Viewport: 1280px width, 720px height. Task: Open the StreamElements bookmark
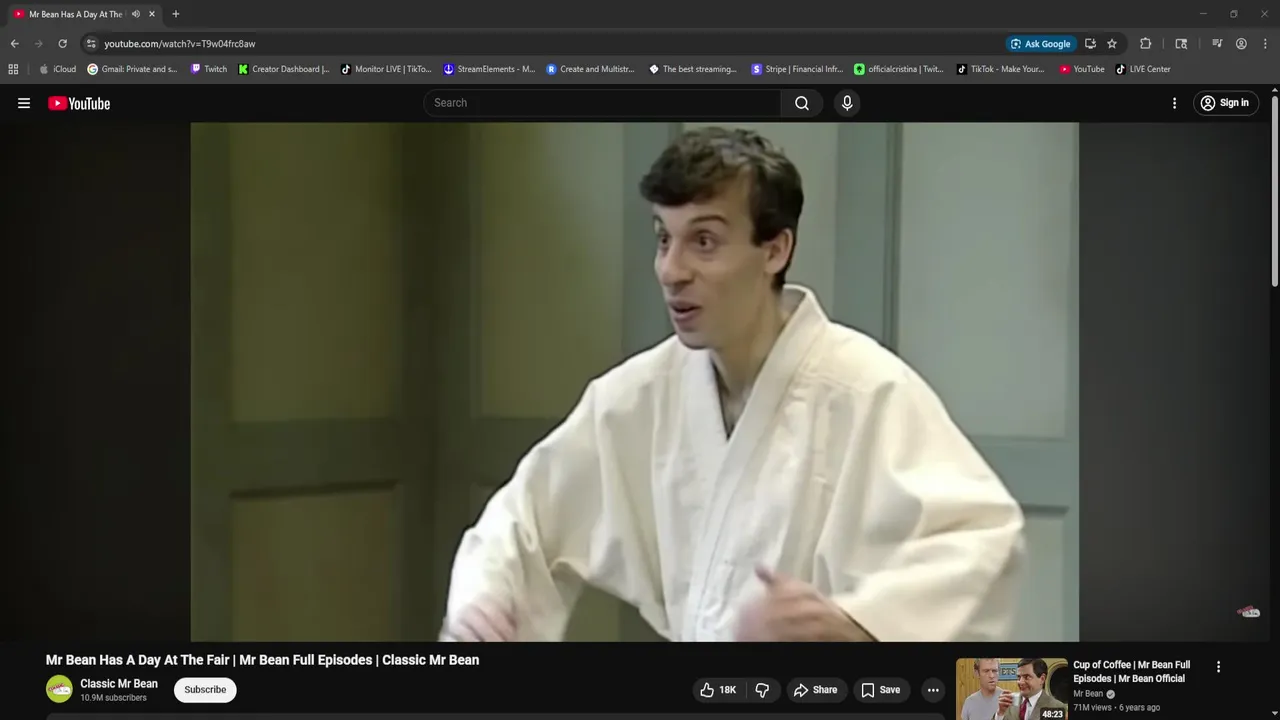coord(489,69)
